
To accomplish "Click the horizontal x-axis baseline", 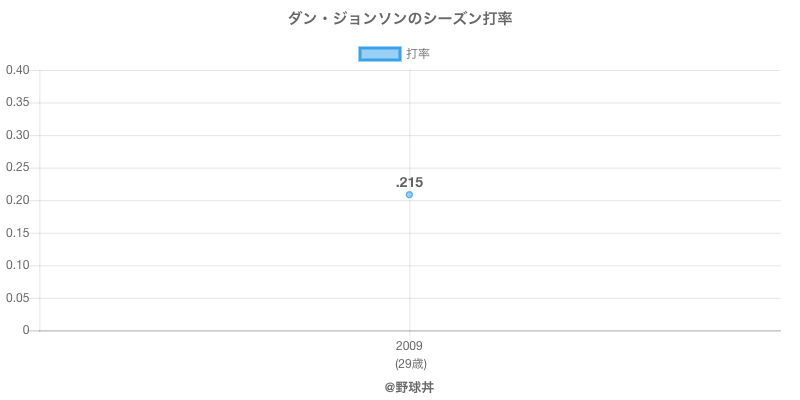I will click(600, 330).
